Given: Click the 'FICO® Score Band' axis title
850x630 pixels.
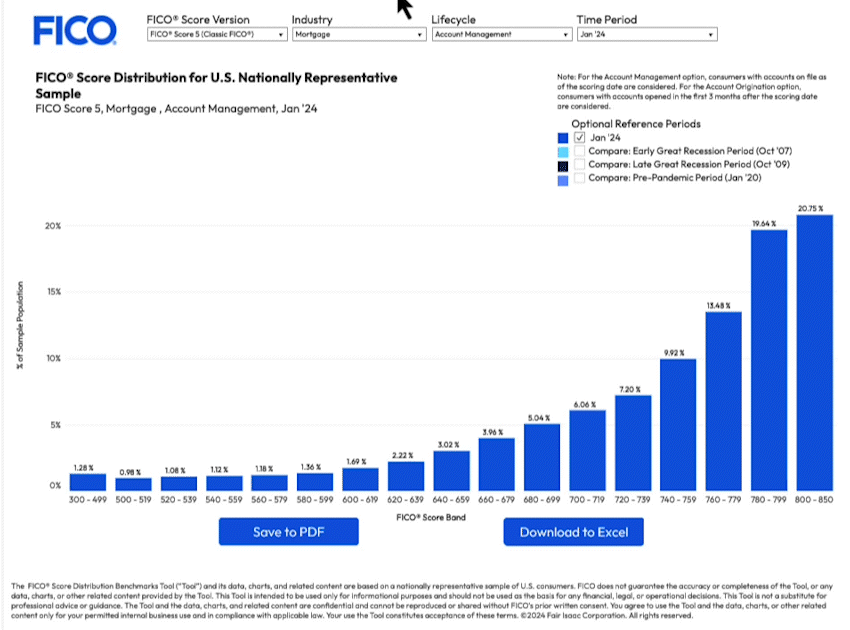Looking at the screenshot, I should [431, 517].
